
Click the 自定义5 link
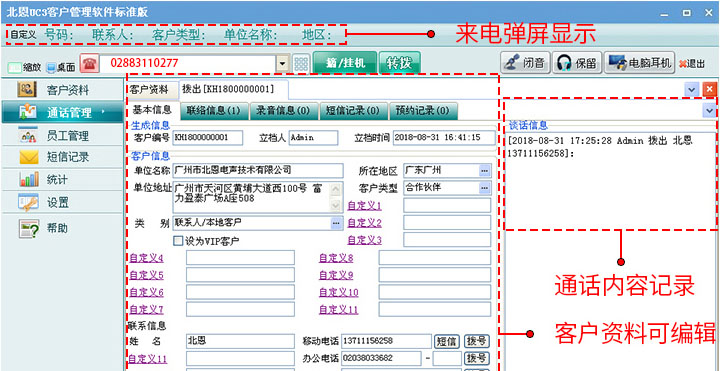tap(146, 275)
